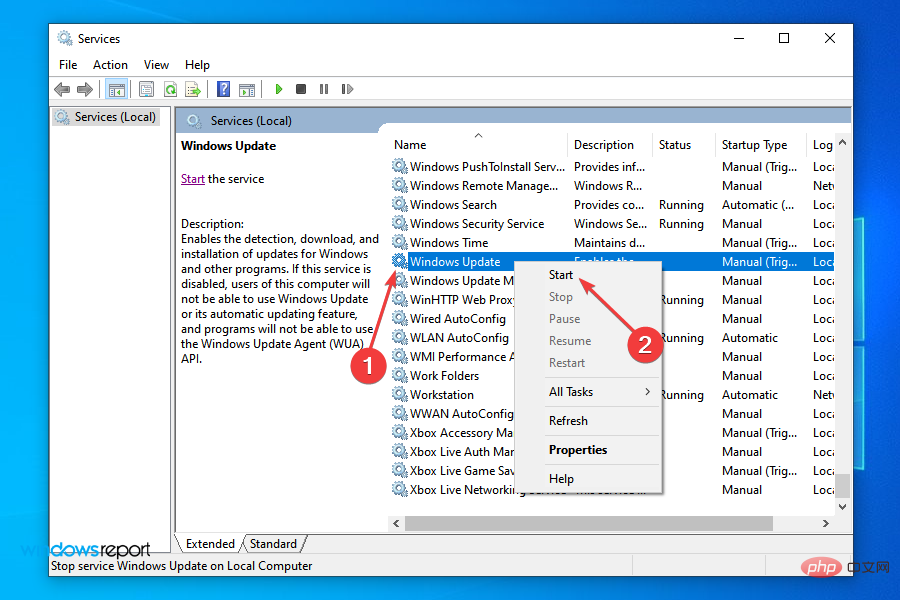
Task: Select the Windows Search service entry
Action: point(452,204)
